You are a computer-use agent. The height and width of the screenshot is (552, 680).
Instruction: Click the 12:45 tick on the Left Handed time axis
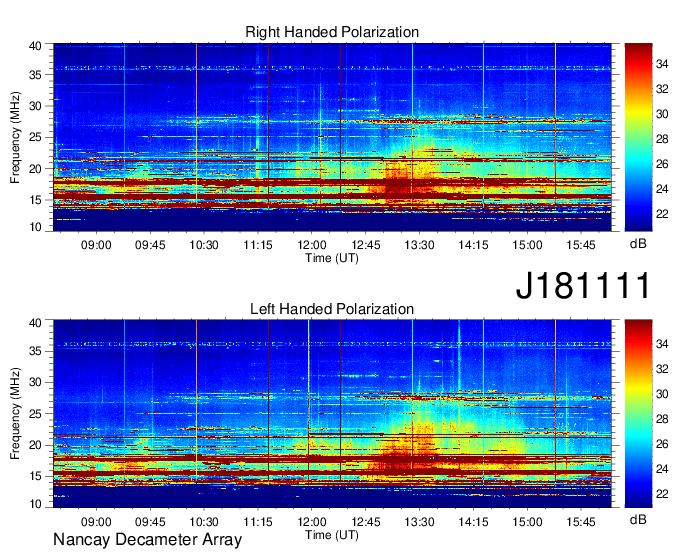click(x=366, y=521)
